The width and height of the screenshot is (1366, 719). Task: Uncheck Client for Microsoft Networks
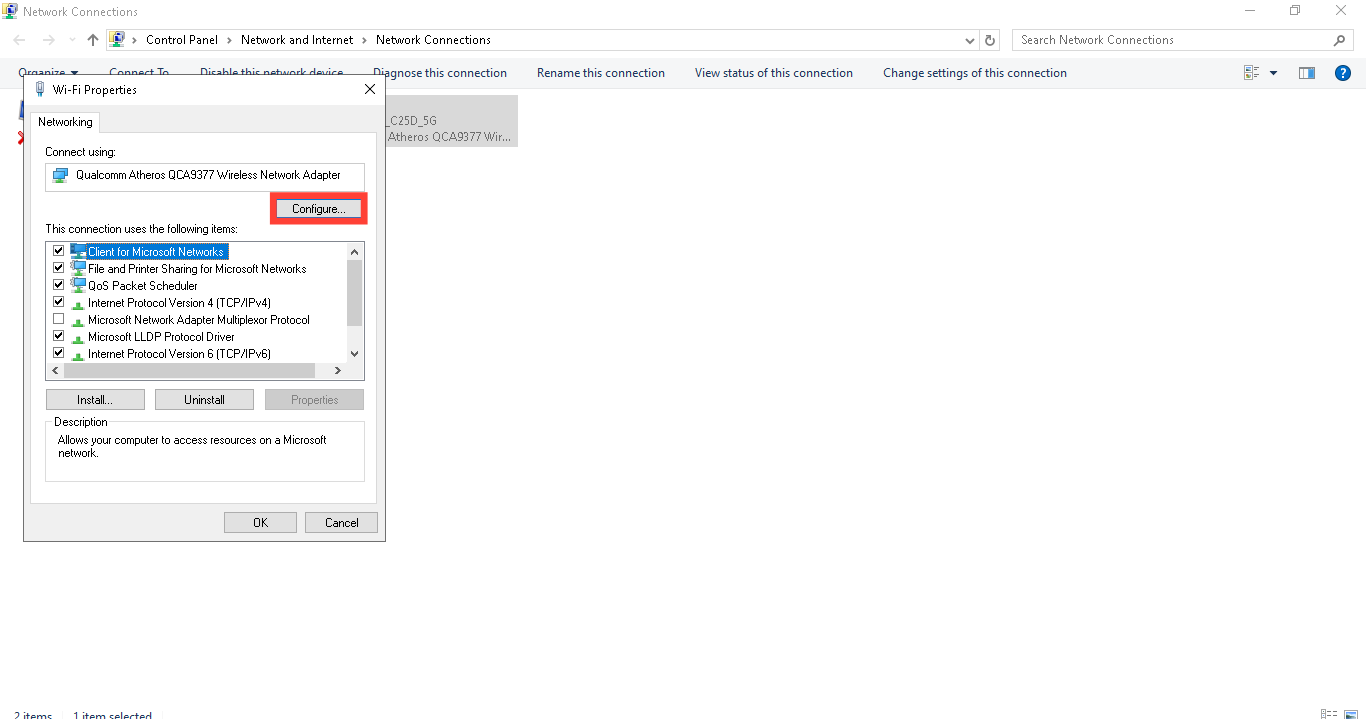tap(59, 251)
